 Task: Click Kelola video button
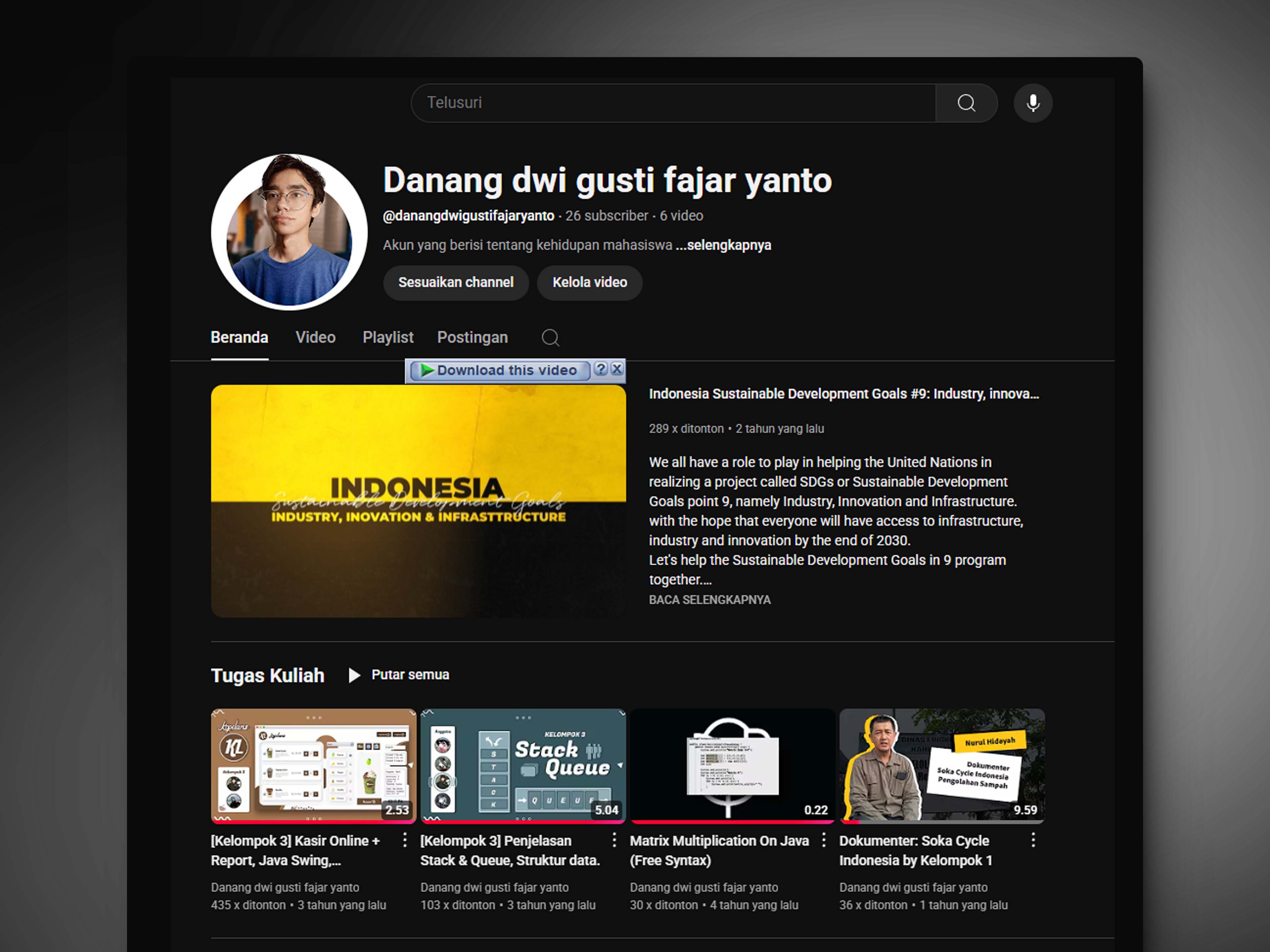[x=590, y=282]
